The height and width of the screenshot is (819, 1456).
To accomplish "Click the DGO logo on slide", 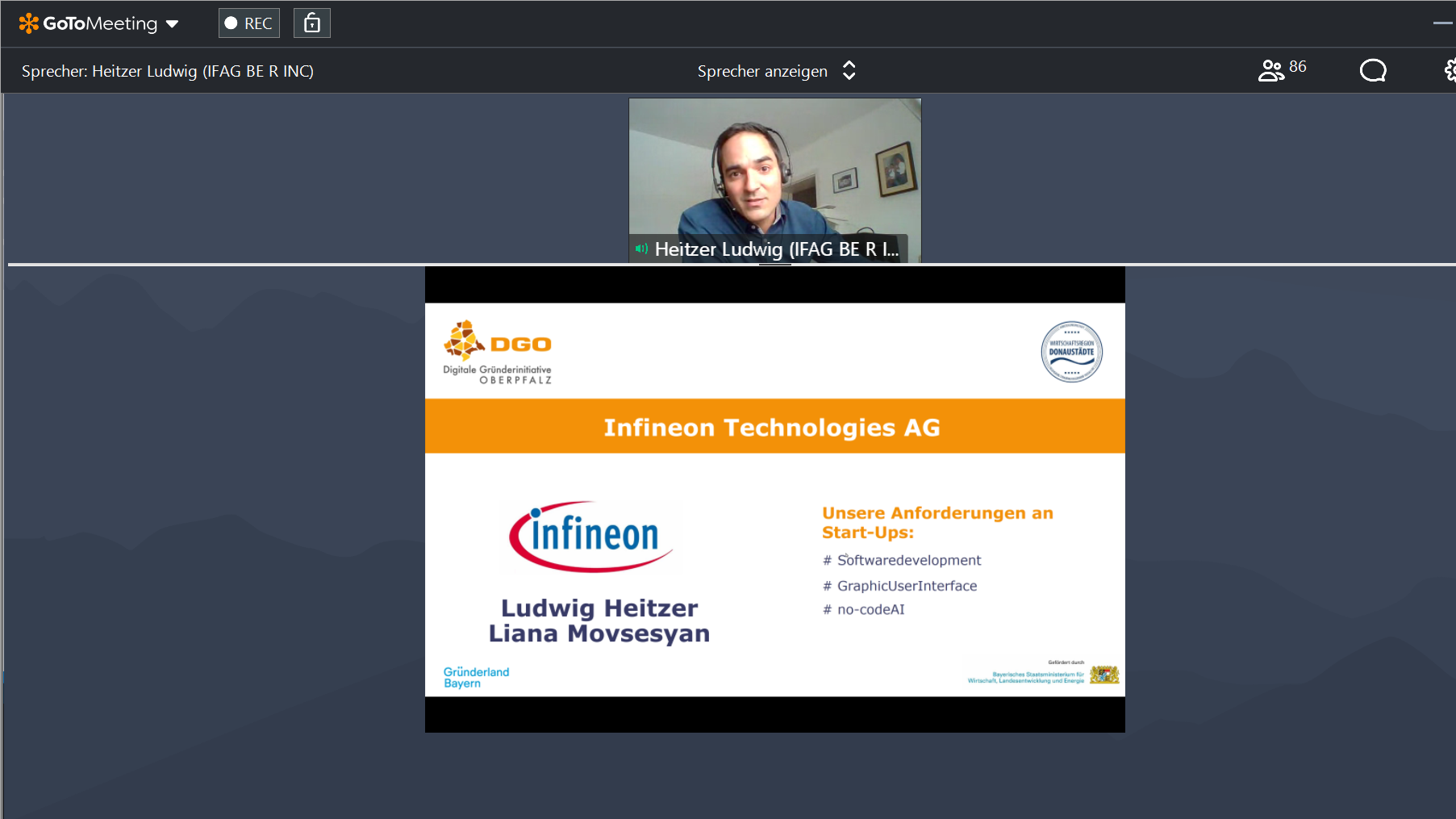I will click(x=498, y=353).
